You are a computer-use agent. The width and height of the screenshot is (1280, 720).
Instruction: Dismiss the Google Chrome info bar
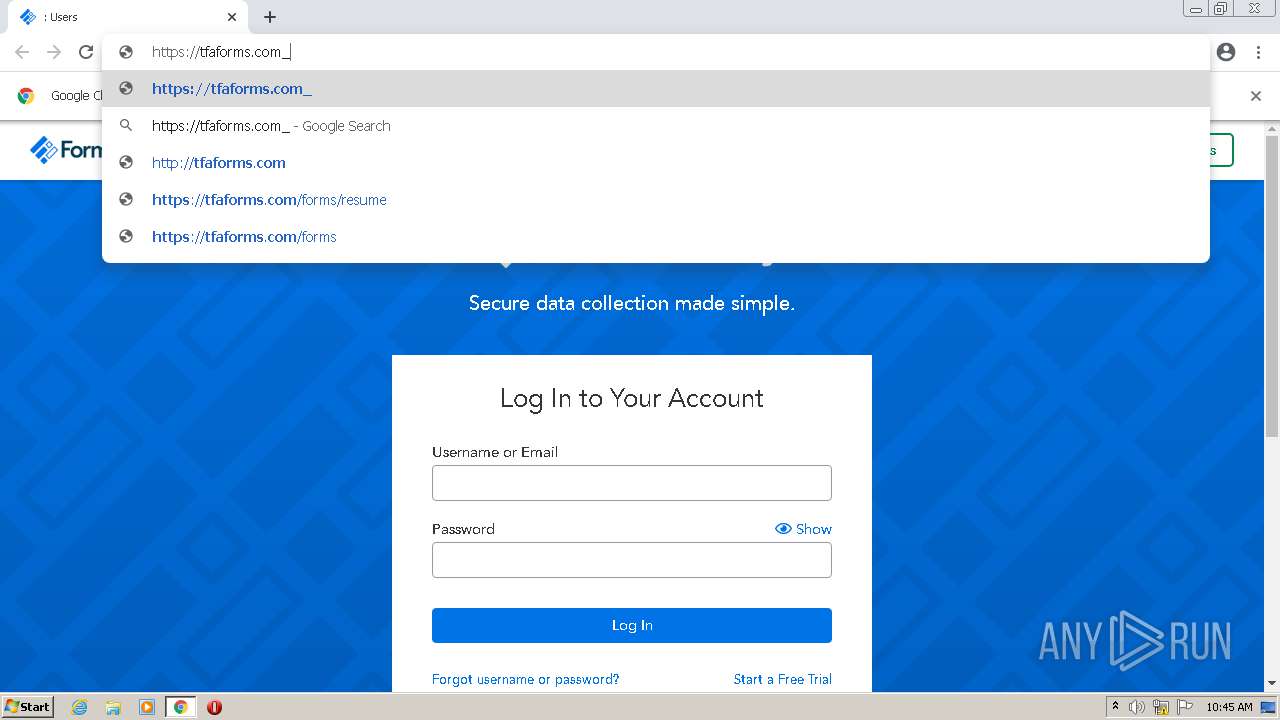coord(1256,96)
